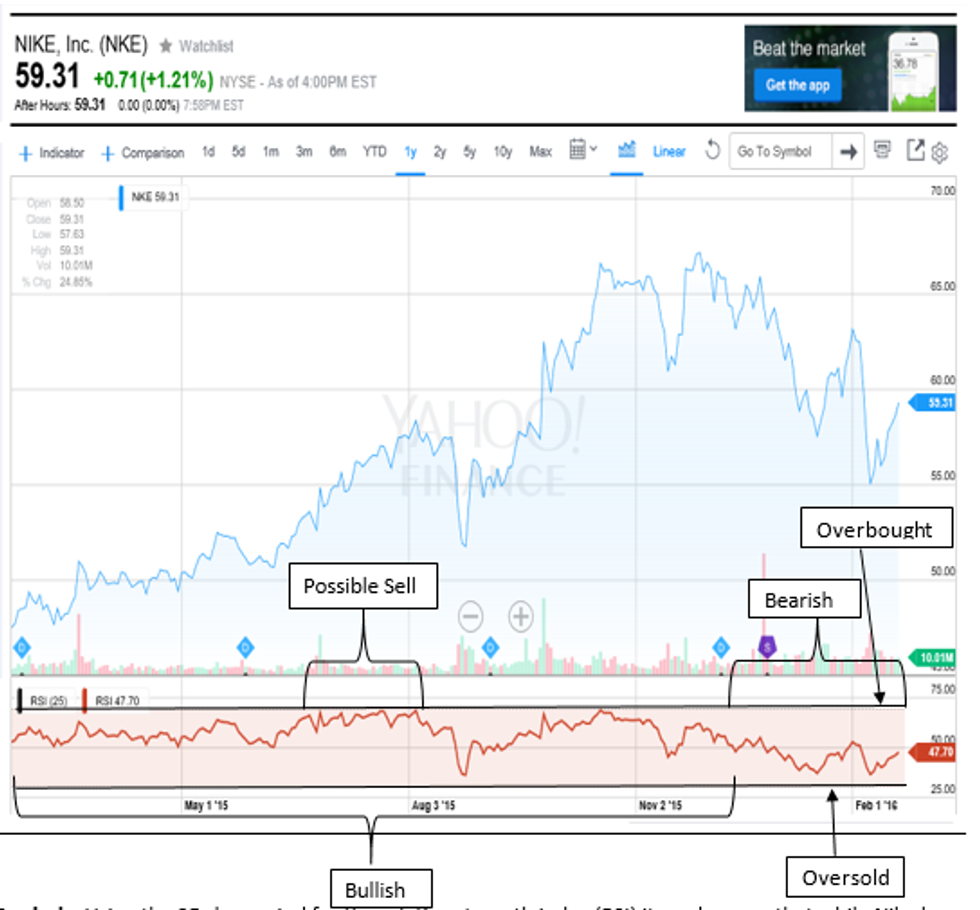Click the zoom out minus icon
Image resolution: width=980 pixels, height=910 pixels.
(x=471, y=616)
